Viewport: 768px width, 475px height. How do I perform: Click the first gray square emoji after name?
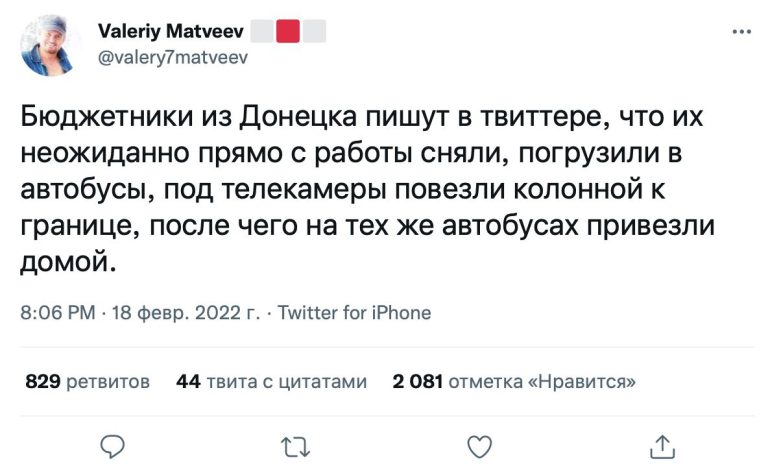(262, 31)
